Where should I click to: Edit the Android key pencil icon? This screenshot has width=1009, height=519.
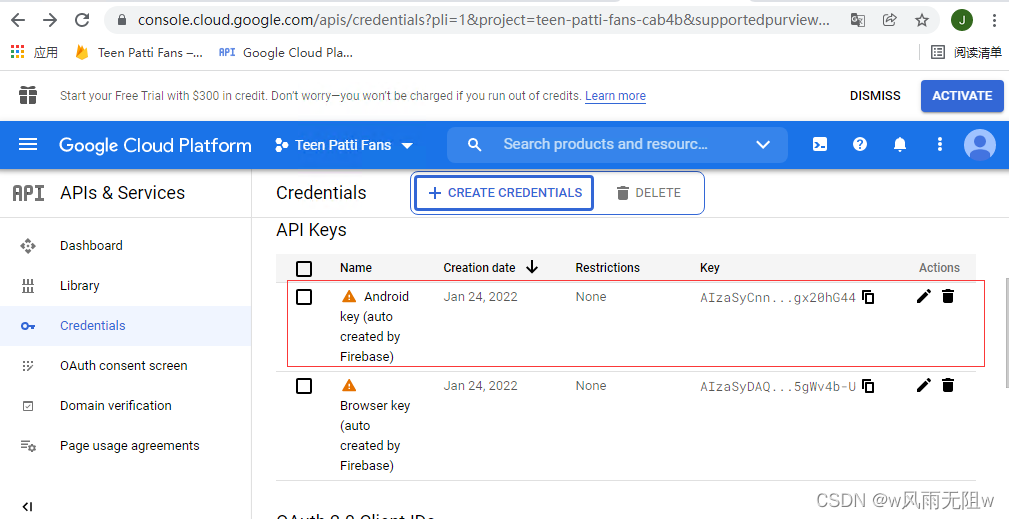point(923,296)
